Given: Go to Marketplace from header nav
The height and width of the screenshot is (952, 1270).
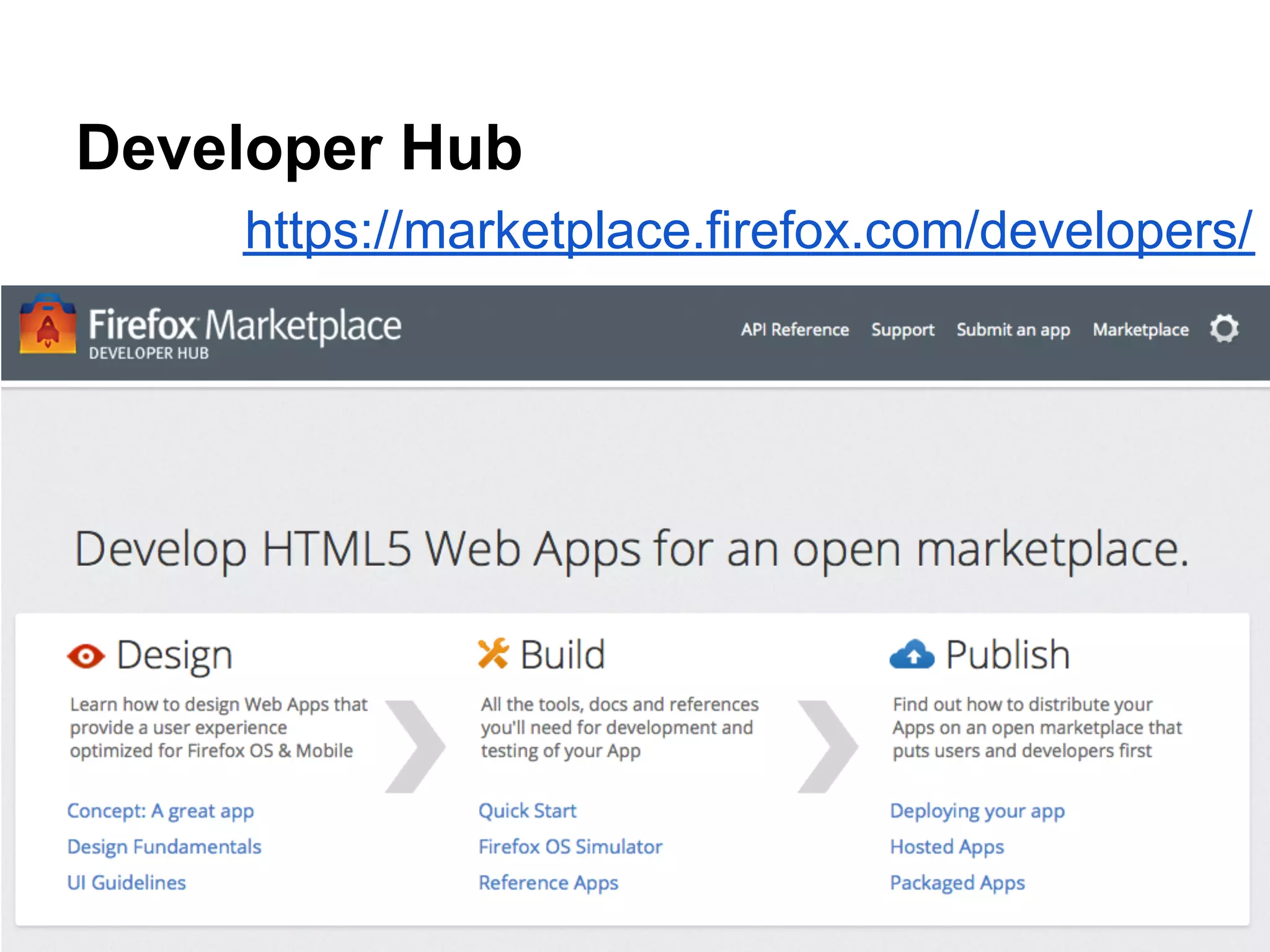Looking at the screenshot, I should [x=1141, y=330].
